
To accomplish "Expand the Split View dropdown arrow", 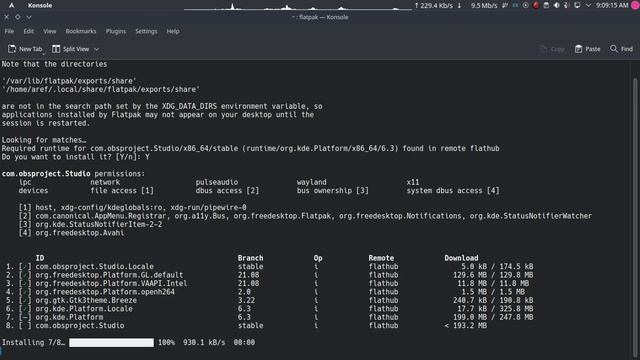I will tap(96, 49).
